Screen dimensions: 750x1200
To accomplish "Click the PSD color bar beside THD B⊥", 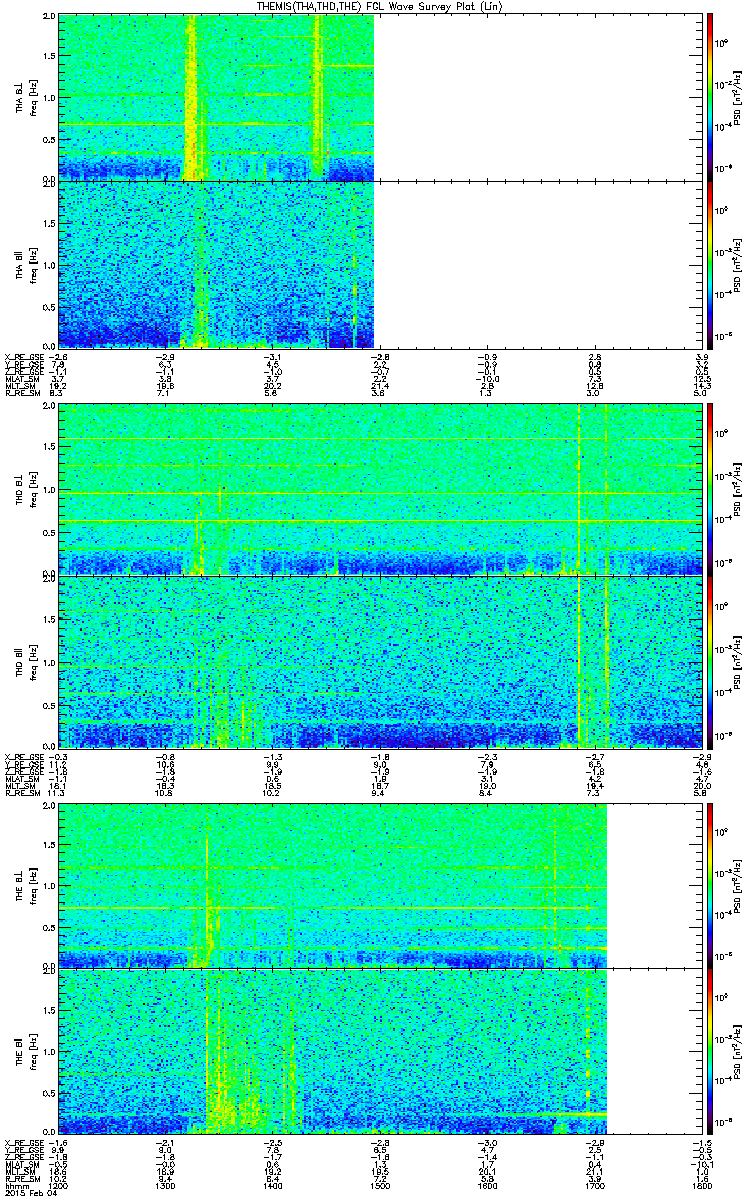I will (x=710, y=489).
